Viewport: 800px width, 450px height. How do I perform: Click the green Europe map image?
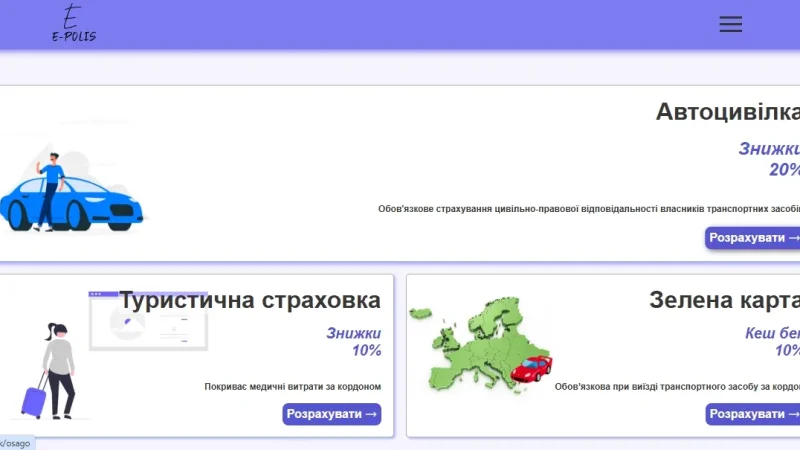point(480,345)
